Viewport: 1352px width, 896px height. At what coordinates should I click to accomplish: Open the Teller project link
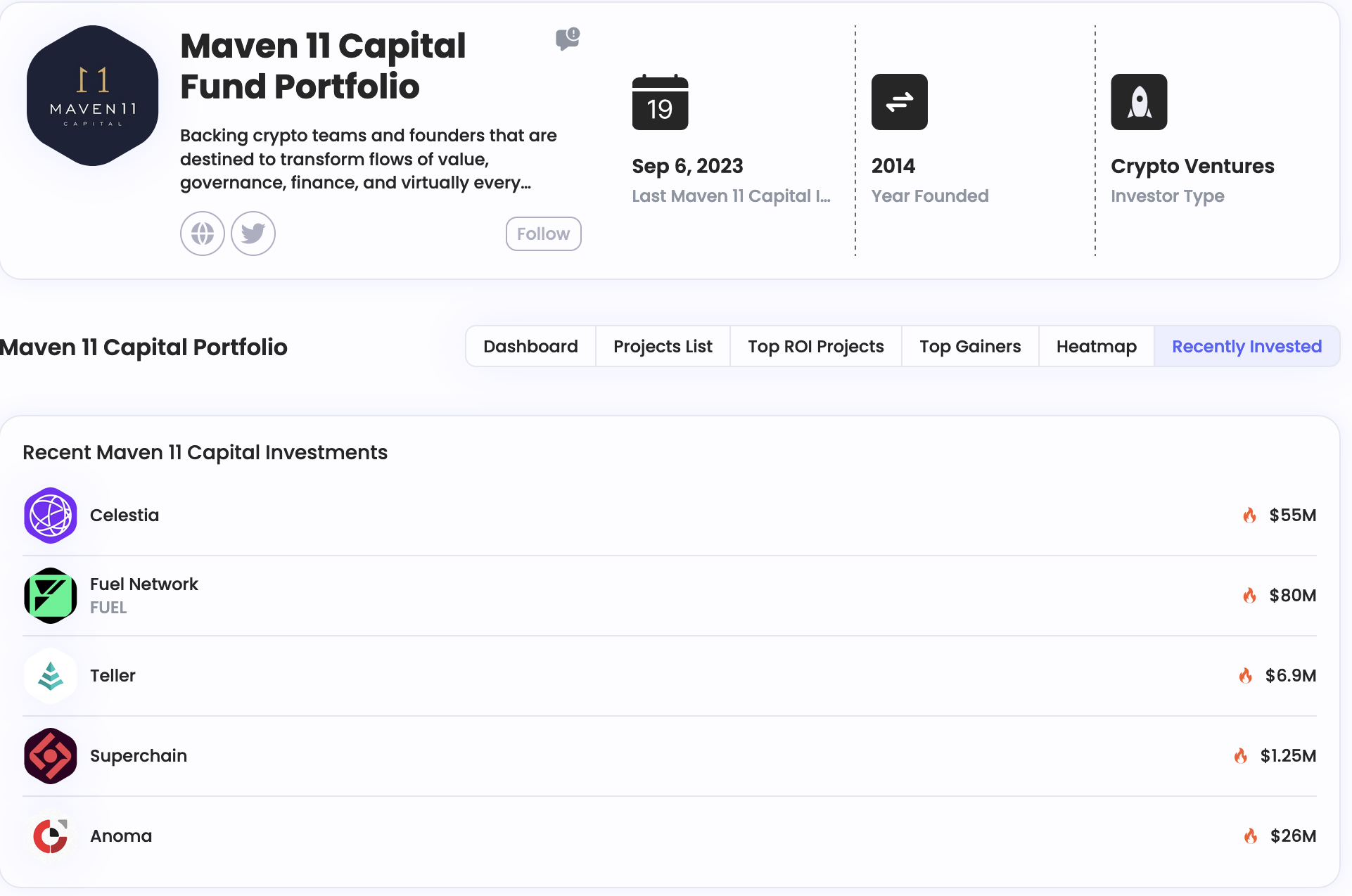point(113,676)
